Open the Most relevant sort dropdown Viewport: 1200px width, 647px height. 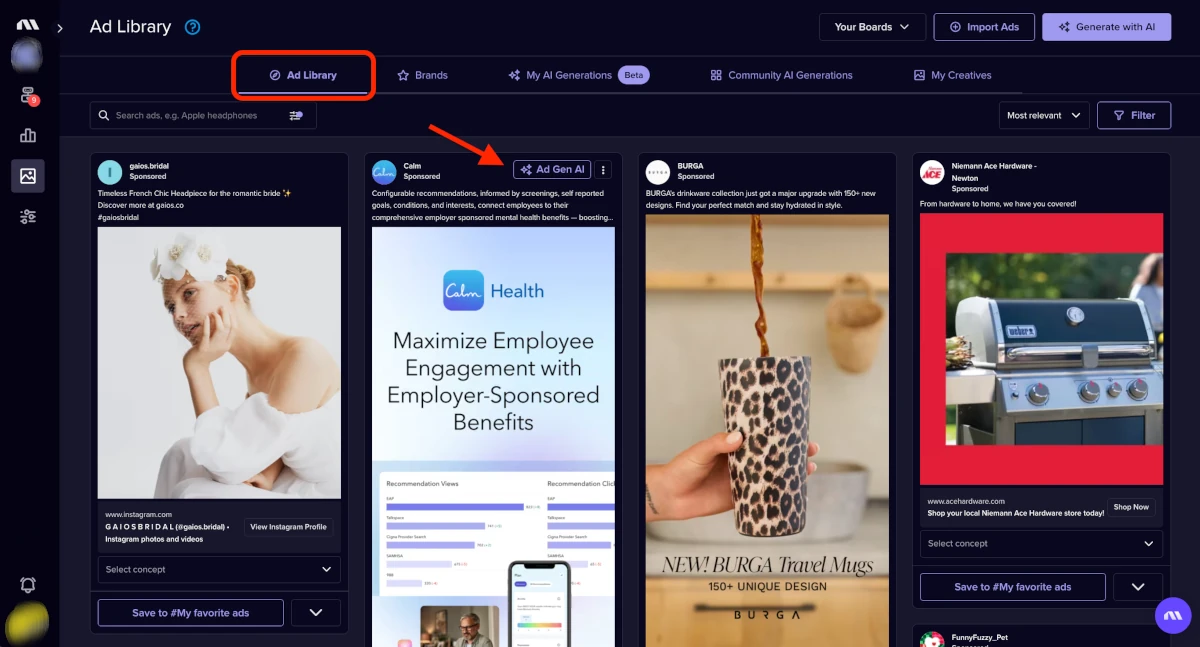[x=1044, y=116]
